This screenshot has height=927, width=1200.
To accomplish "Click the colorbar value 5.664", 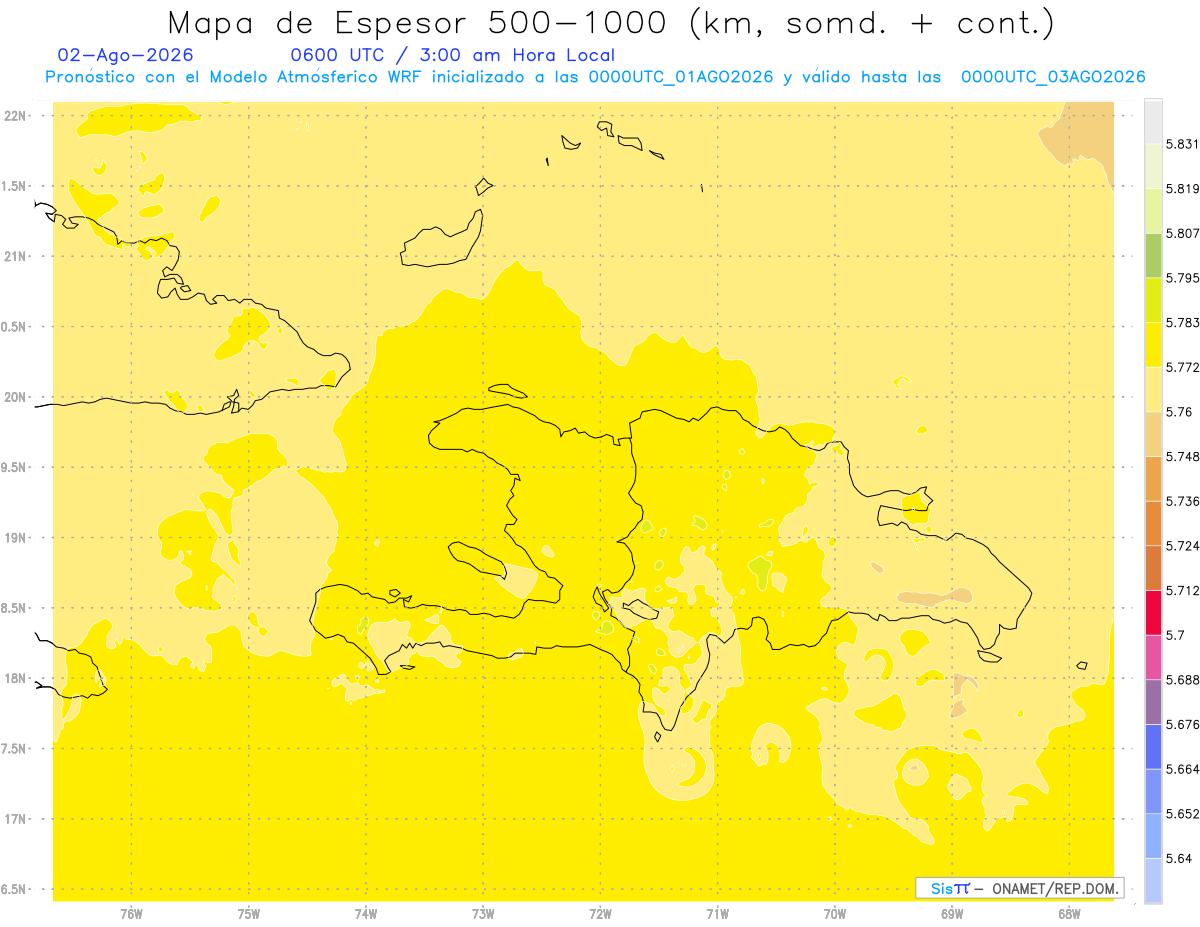I will 1182,769.
